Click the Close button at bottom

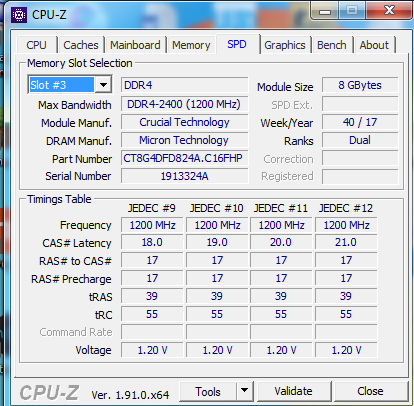click(370, 391)
